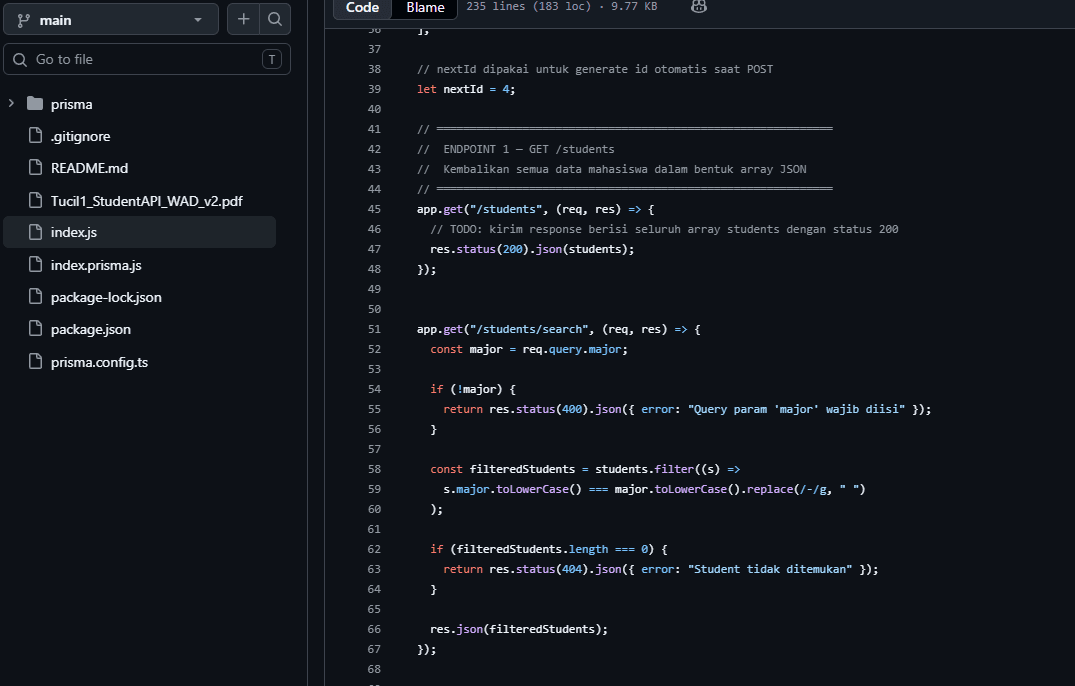The height and width of the screenshot is (686, 1075).
Task: Click line number 66
Action: (374, 629)
